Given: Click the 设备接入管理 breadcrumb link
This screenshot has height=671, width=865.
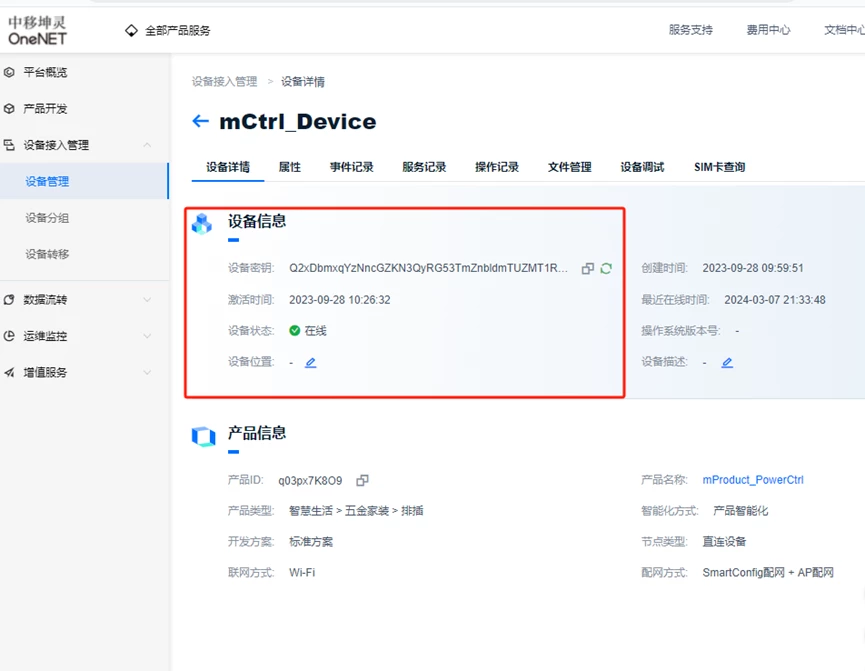Looking at the screenshot, I should click(x=225, y=82).
